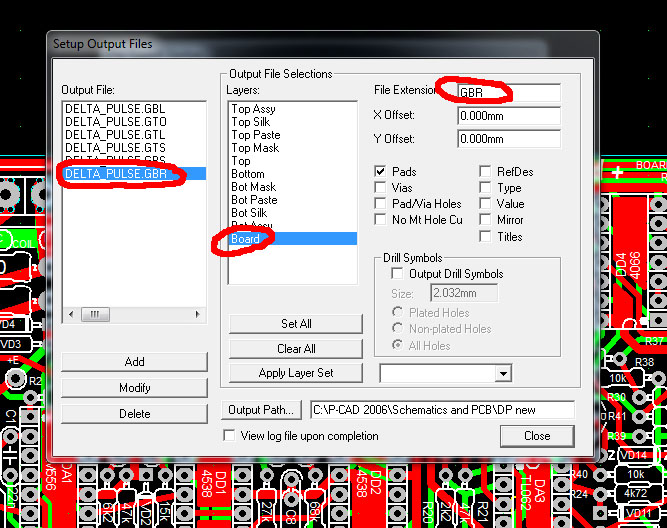Screen dimensions: 667x528
Task: Enable Output Drill Symbols checkbox
Action: [397, 274]
